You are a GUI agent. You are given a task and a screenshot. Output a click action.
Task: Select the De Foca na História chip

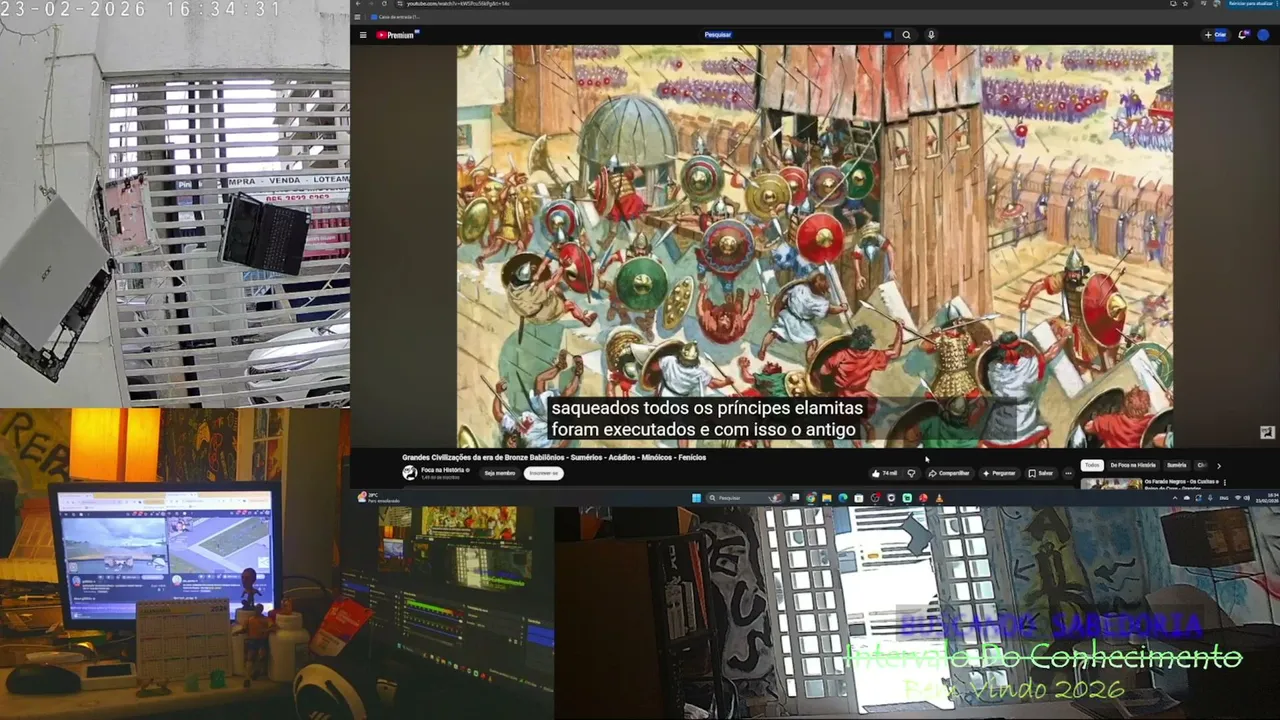[1133, 465]
